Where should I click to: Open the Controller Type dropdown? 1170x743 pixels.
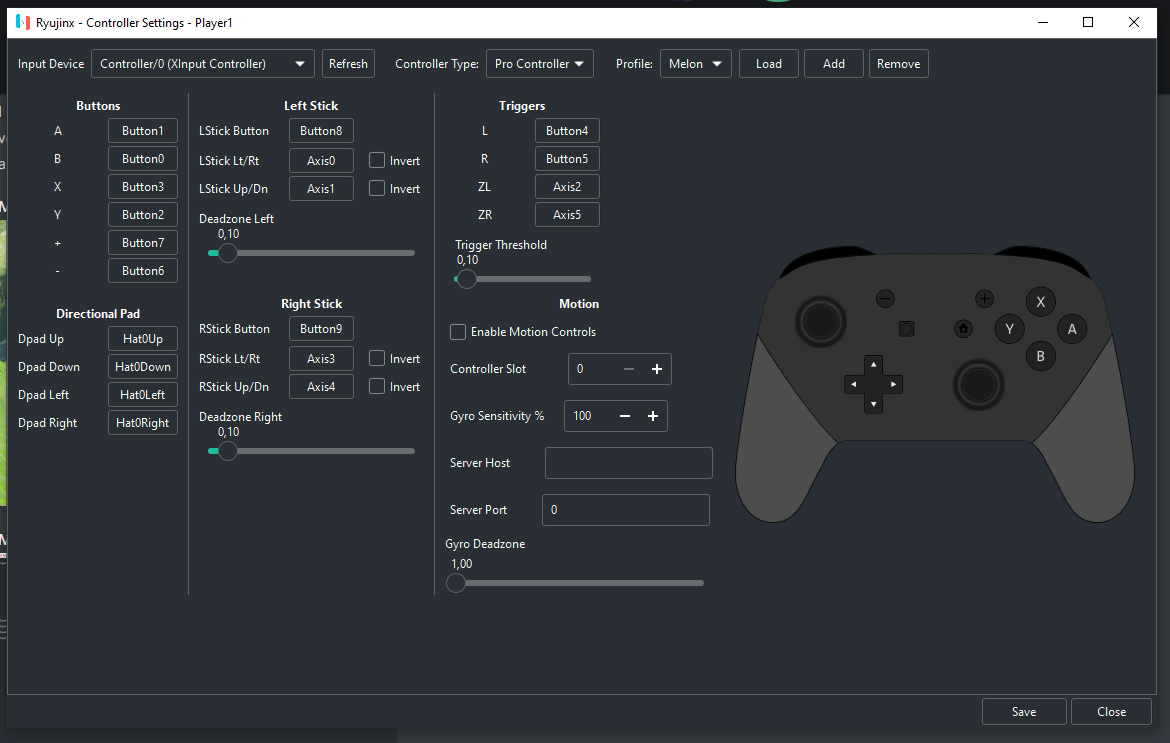coord(539,64)
